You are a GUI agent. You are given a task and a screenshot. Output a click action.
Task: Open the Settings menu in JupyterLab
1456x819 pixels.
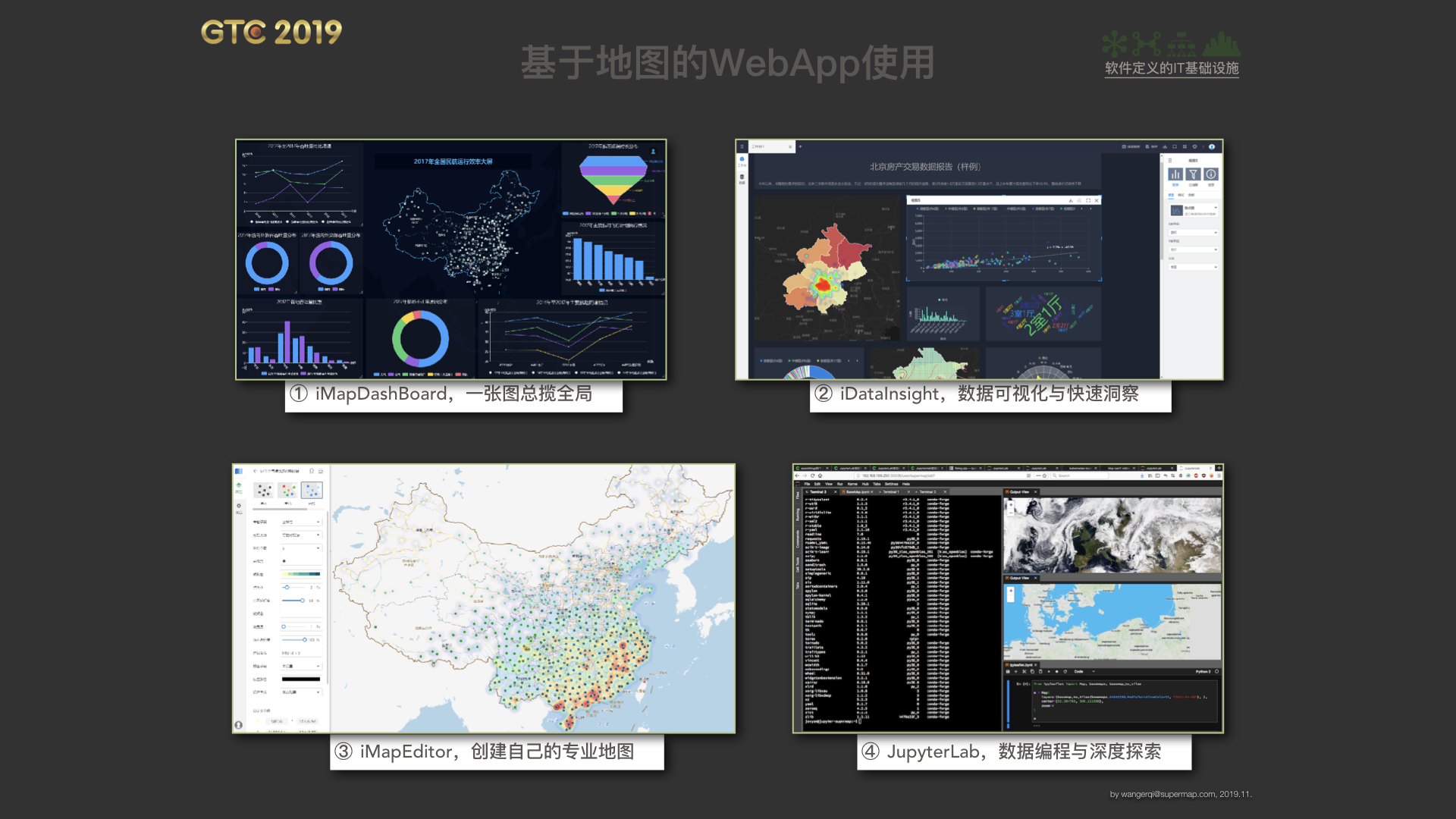(x=891, y=484)
